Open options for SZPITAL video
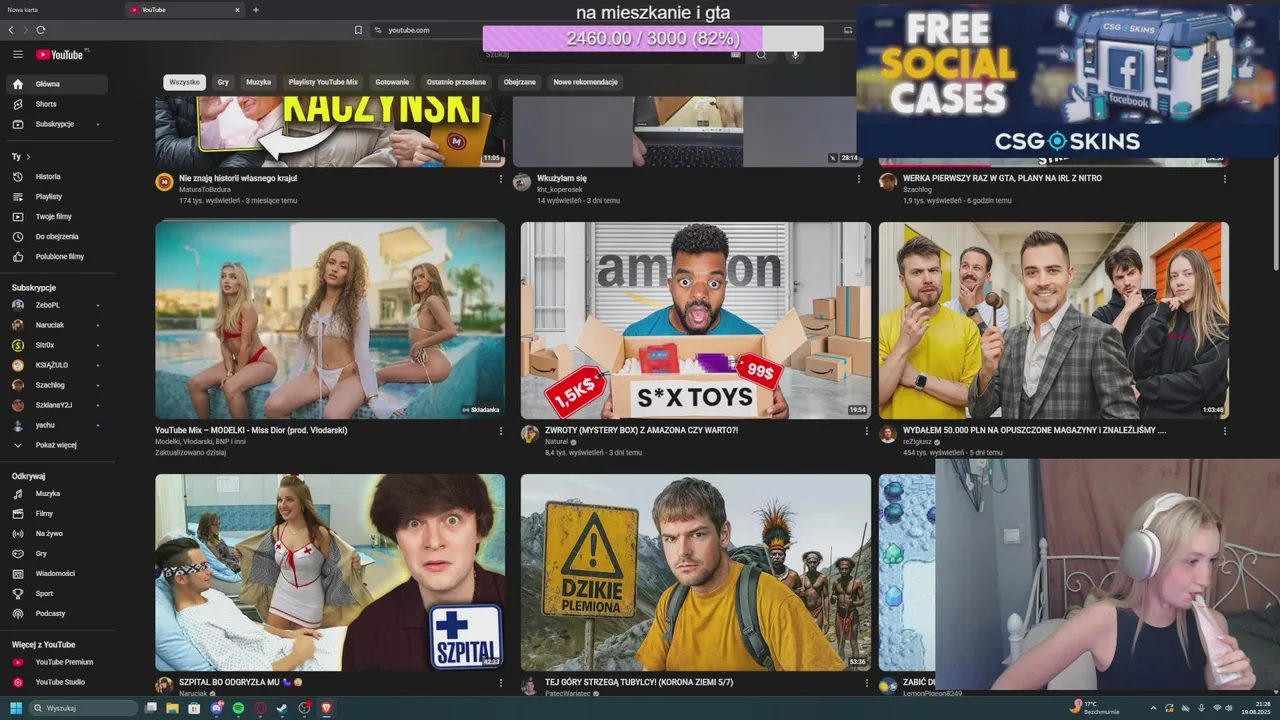1280x720 pixels. (501, 683)
